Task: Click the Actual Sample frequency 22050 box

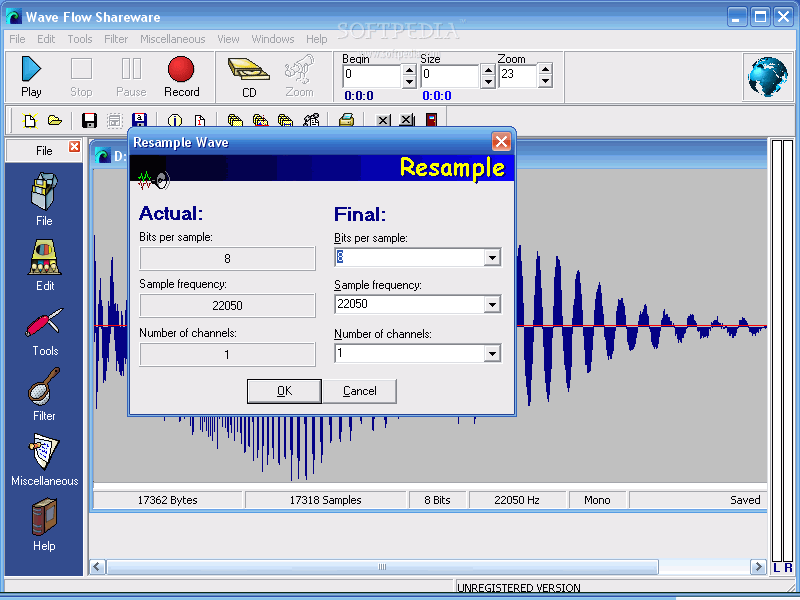Action: [228, 306]
